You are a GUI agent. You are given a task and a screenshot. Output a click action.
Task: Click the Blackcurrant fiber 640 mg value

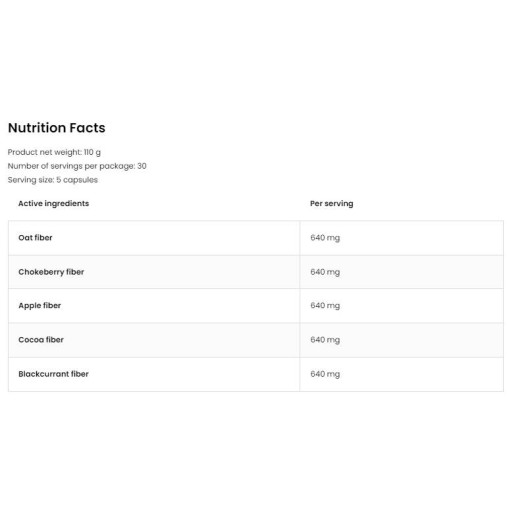coord(325,374)
